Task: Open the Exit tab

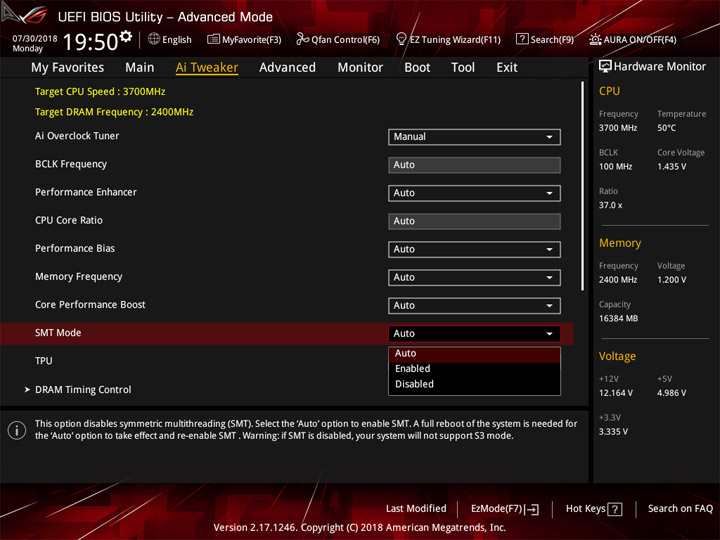Action: point(507,68)
